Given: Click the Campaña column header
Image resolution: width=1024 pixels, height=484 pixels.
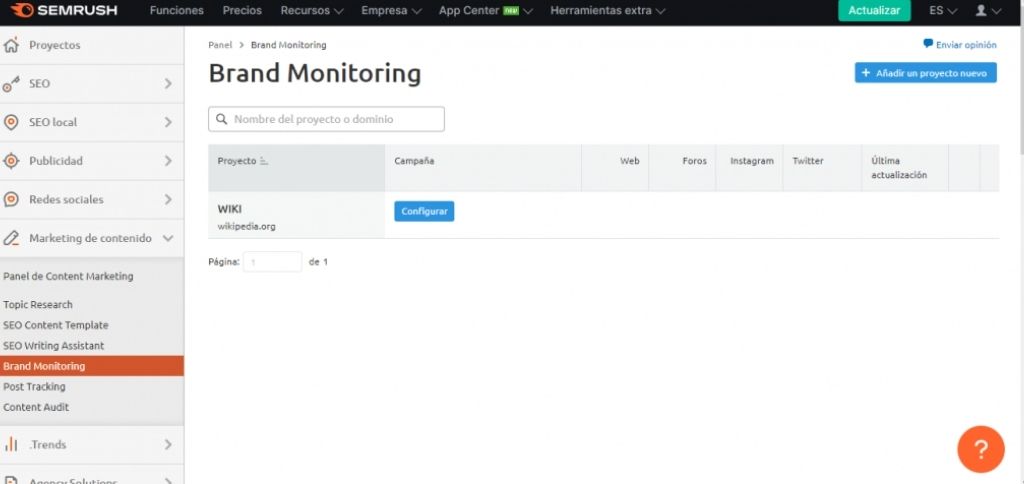Looking at the screenshot, I should click(x=414, y=161).
